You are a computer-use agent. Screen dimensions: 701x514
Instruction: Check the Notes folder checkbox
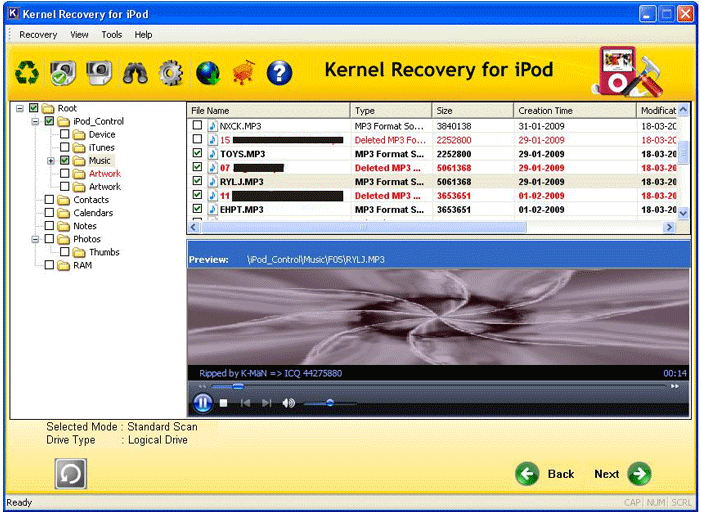click(49, 225)
